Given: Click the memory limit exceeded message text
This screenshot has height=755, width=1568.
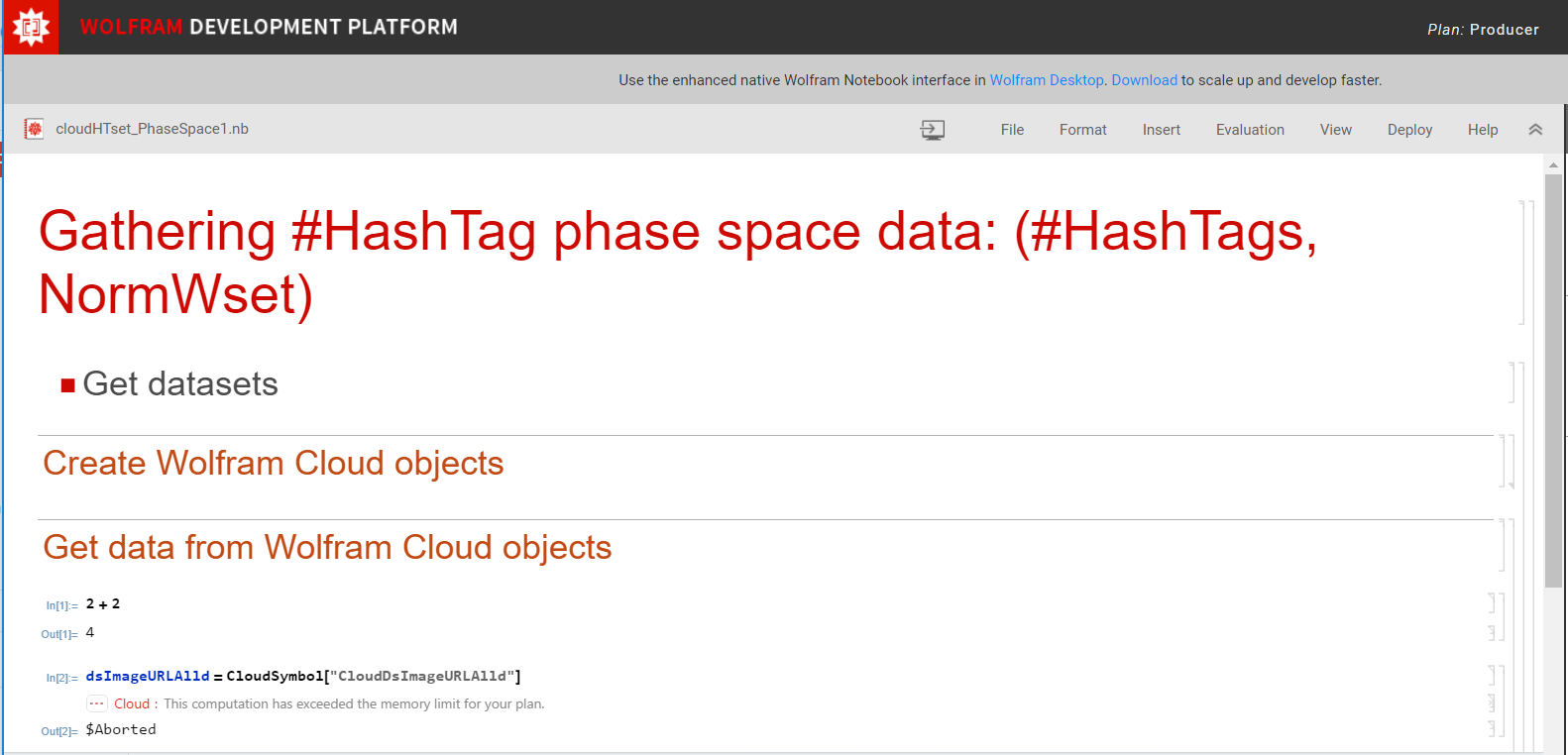Looking at the screenshot, I should (354, 703).
